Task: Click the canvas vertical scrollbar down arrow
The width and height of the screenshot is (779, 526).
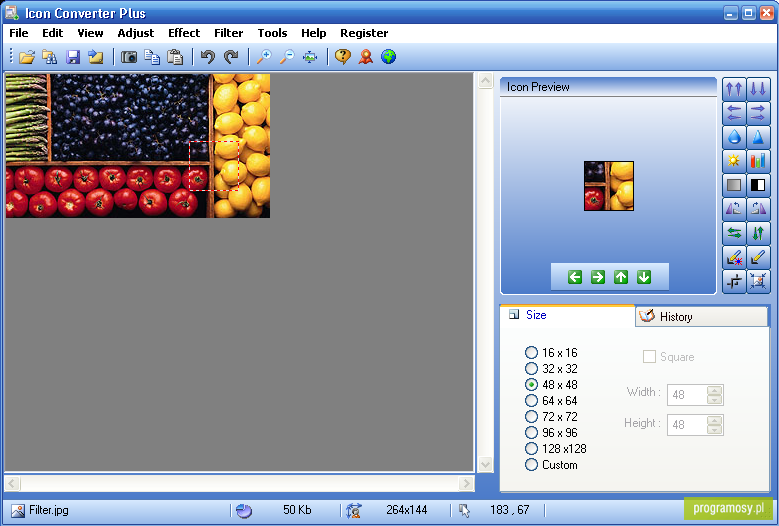Action: tap(485, 465)
